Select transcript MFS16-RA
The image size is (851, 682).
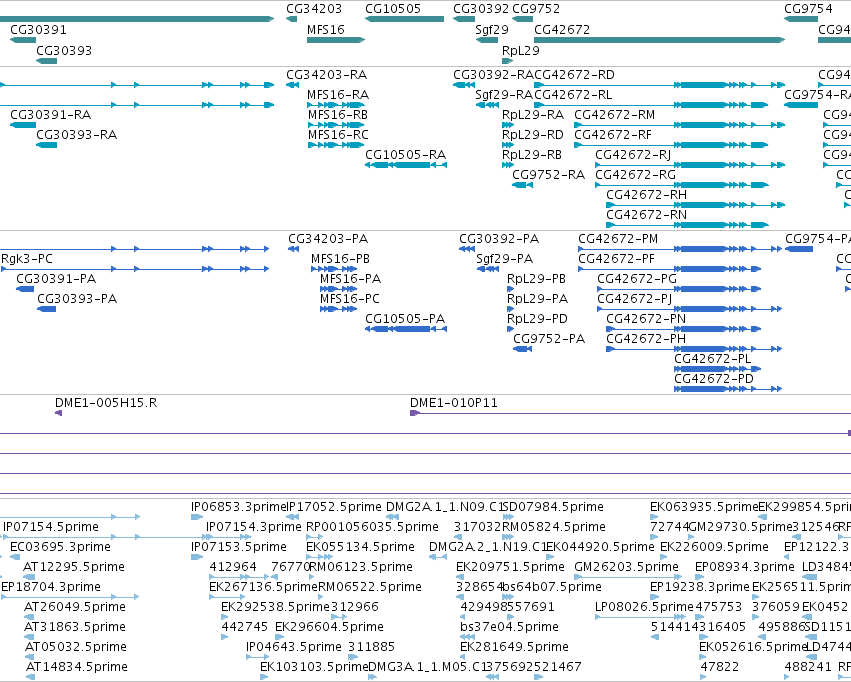[x=338, y=94]
